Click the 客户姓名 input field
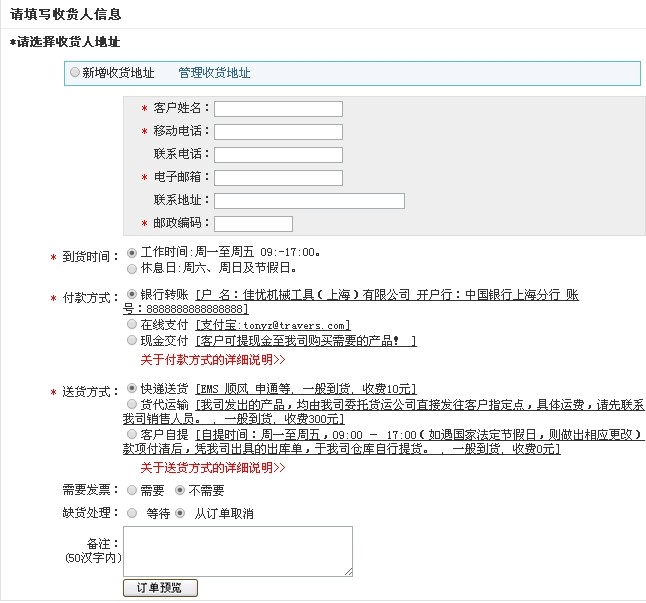This screenshot has height=603, width=646. pos(278,109)
